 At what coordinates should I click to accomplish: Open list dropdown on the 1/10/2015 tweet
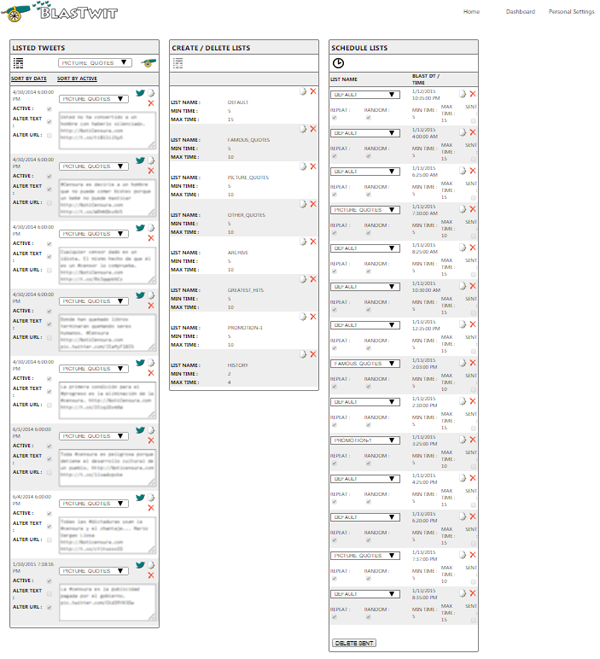click(x=94, y=571)
